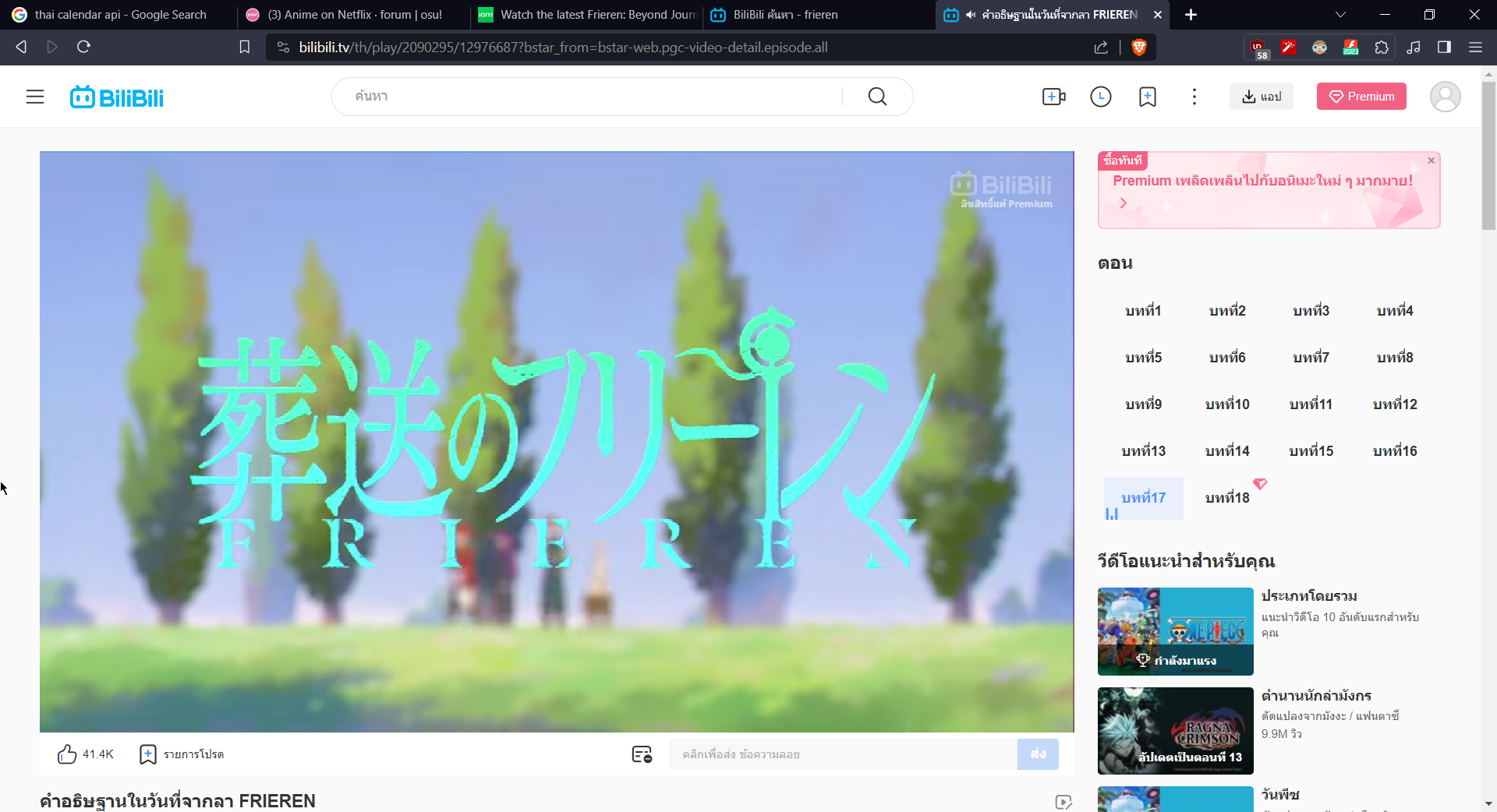Select episode บทที่2
The image size is (1497, 812).
[1227, 311]
